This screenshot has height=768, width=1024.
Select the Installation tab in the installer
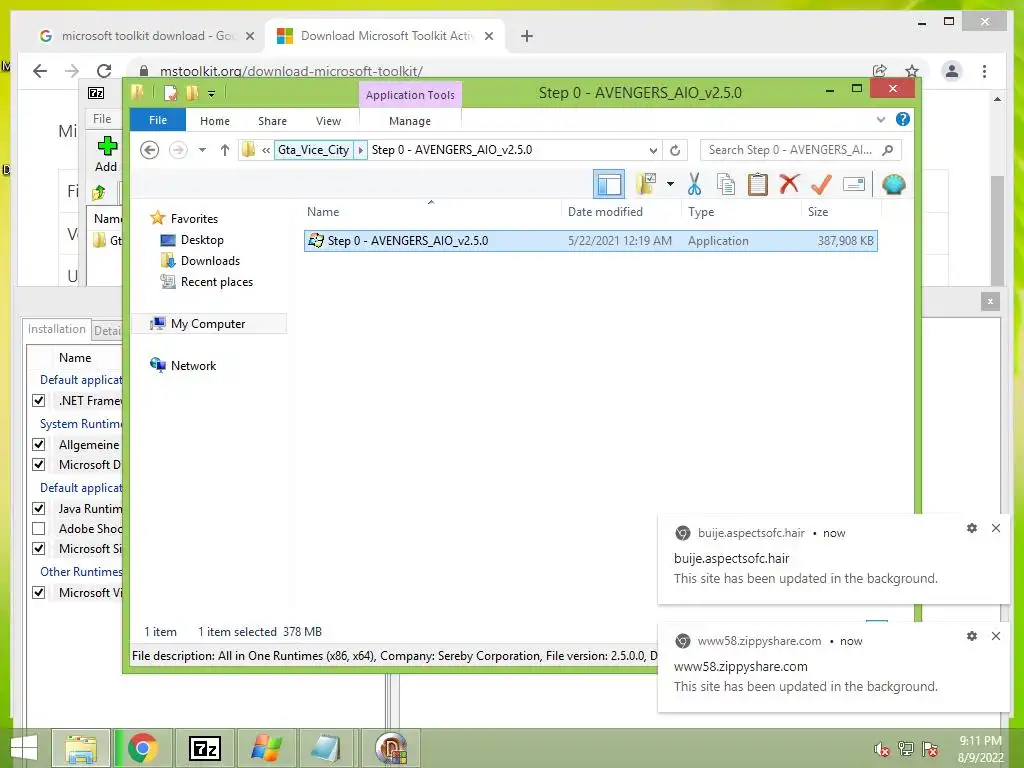pyautogui.click(x=56, y=329)
